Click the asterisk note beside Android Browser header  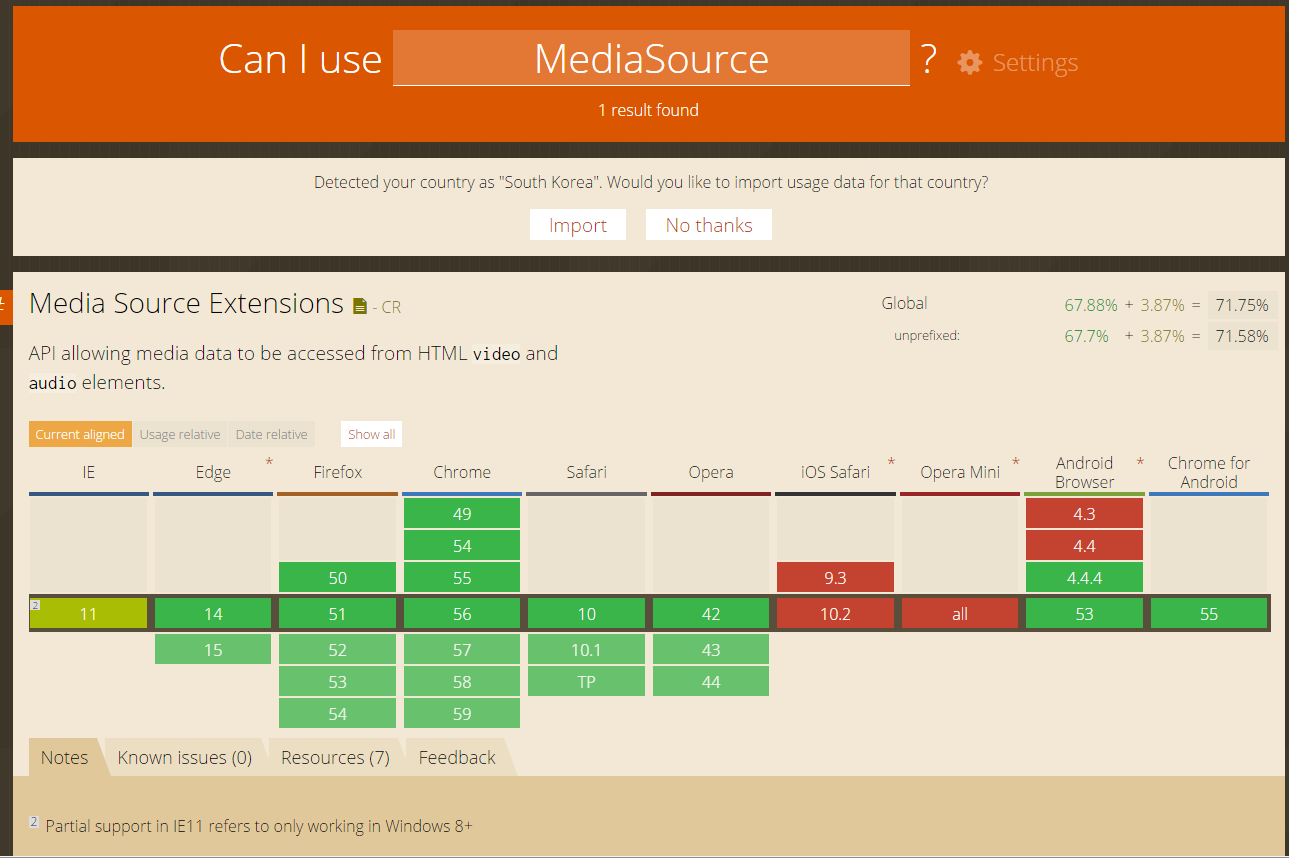tap(1139, 462)
